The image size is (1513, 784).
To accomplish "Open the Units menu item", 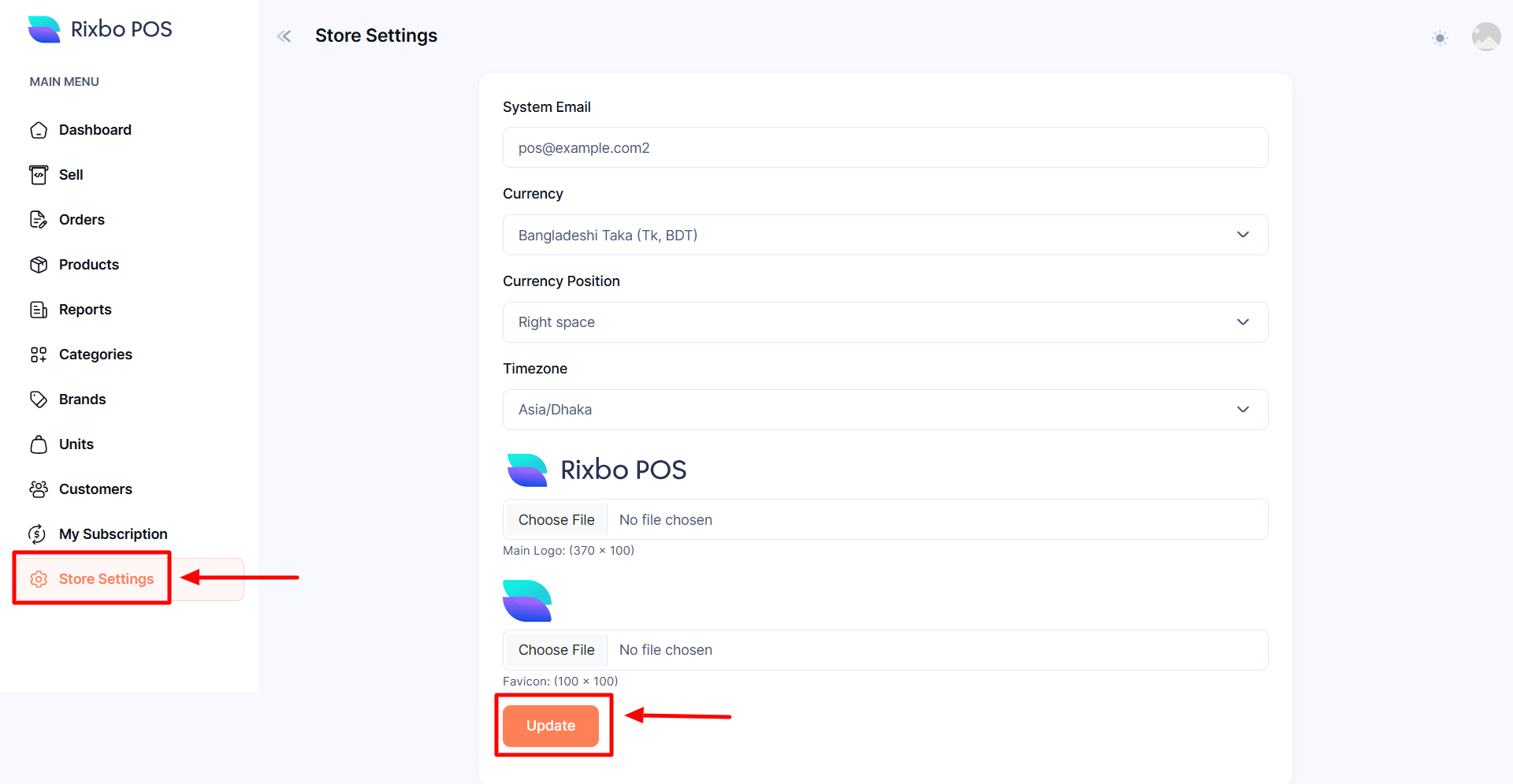I will tap(76, 444).
